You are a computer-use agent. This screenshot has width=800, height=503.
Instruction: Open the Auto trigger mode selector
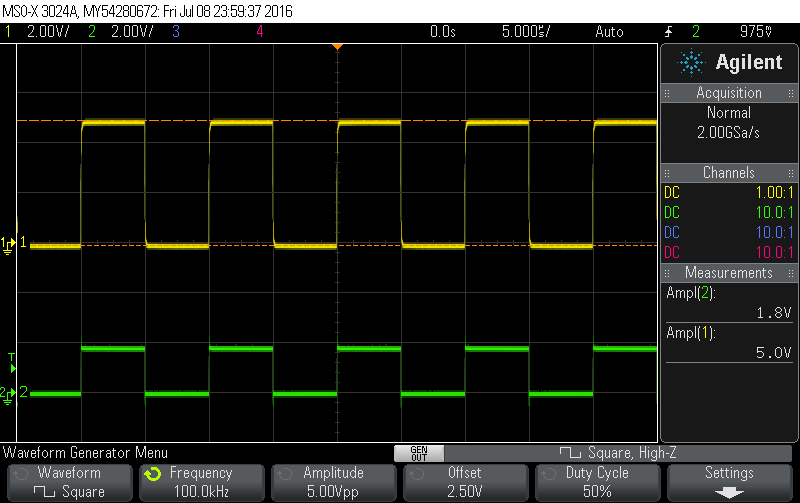point(608,31)
